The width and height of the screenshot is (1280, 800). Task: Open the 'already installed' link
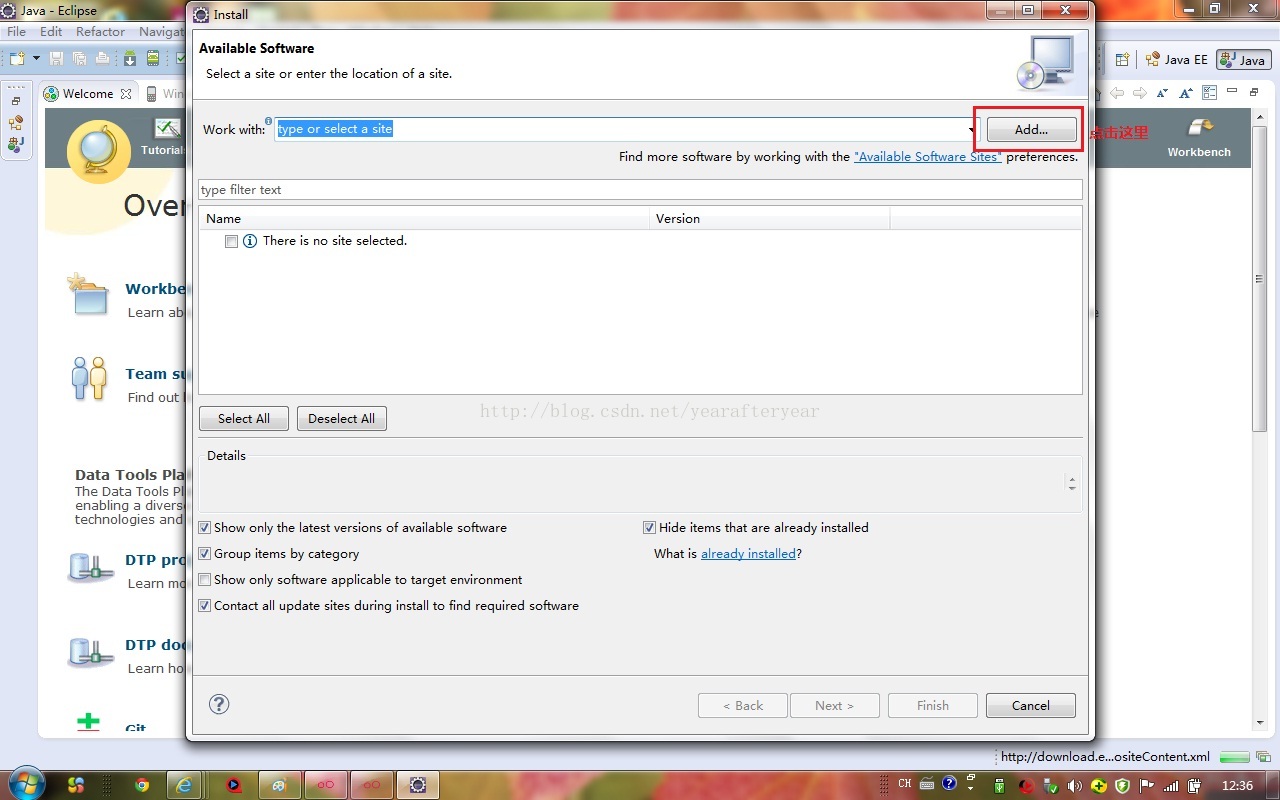pyautogui.click(x=748, y=554)
